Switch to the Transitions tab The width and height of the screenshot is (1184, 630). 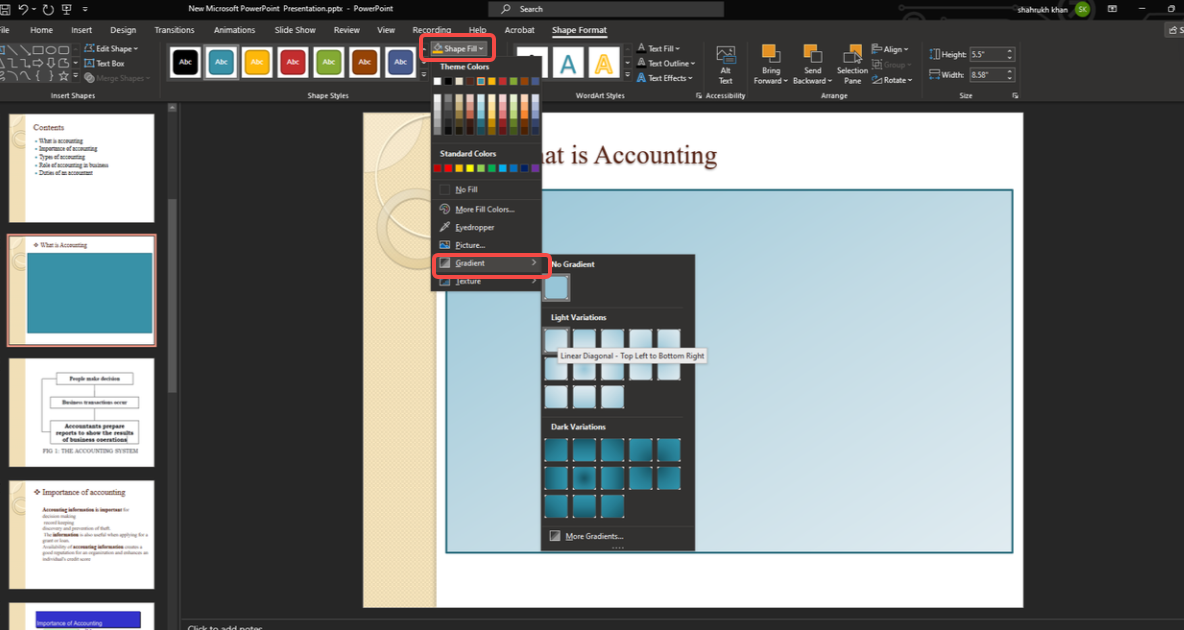coord(175,30)
